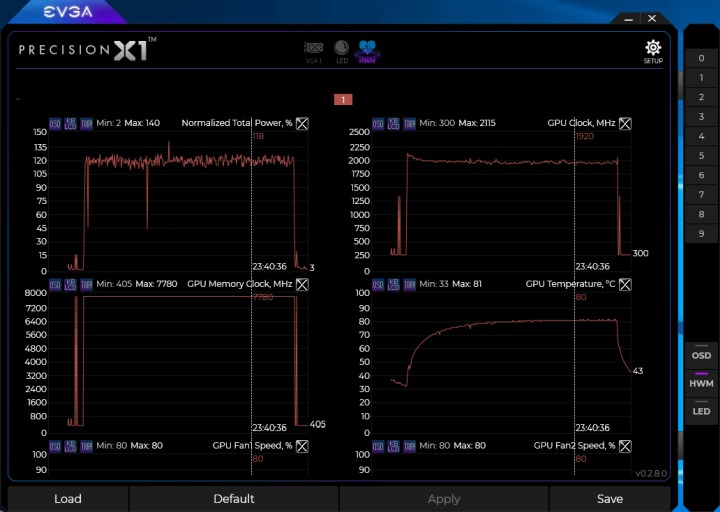Select profile slot 7
720x512 pixels.
point(701,195)
